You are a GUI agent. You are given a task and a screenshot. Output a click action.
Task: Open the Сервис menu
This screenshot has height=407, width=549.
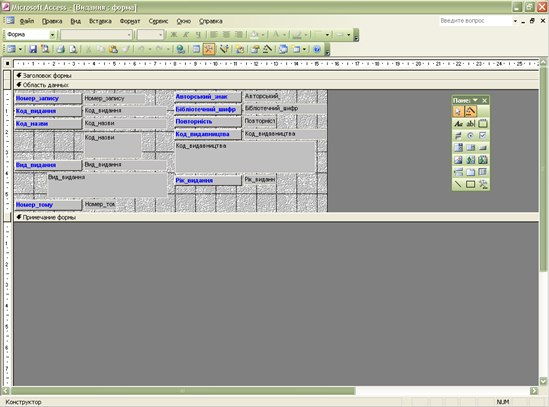pyautogui.click(x=158, y=21)
